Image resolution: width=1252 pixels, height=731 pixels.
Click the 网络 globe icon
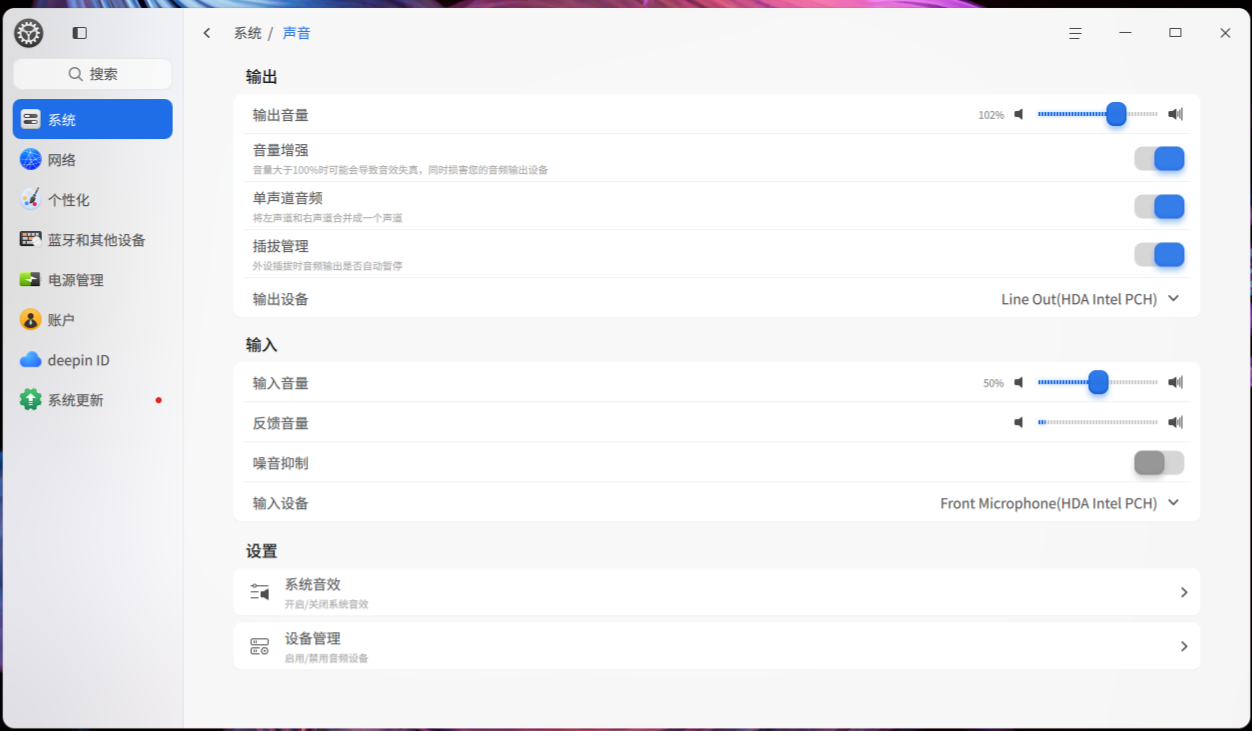(30, 159)
